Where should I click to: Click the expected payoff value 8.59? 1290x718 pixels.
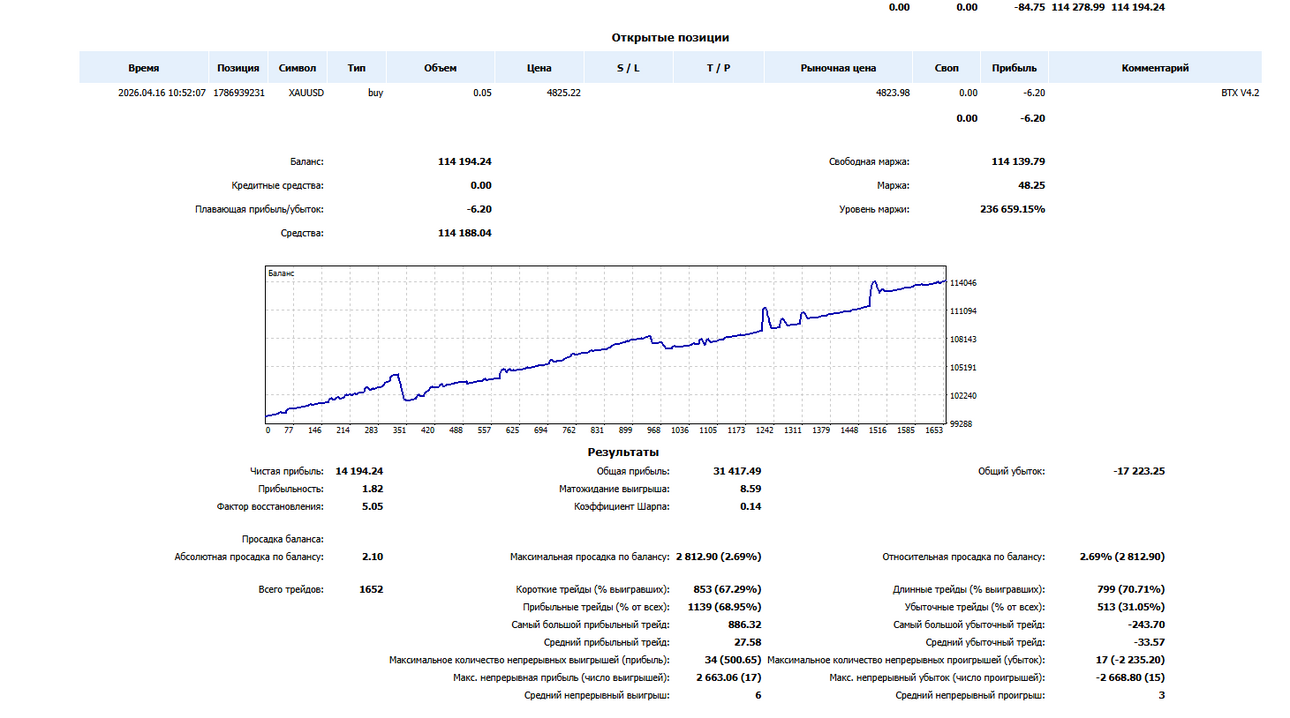coord(750,488)
